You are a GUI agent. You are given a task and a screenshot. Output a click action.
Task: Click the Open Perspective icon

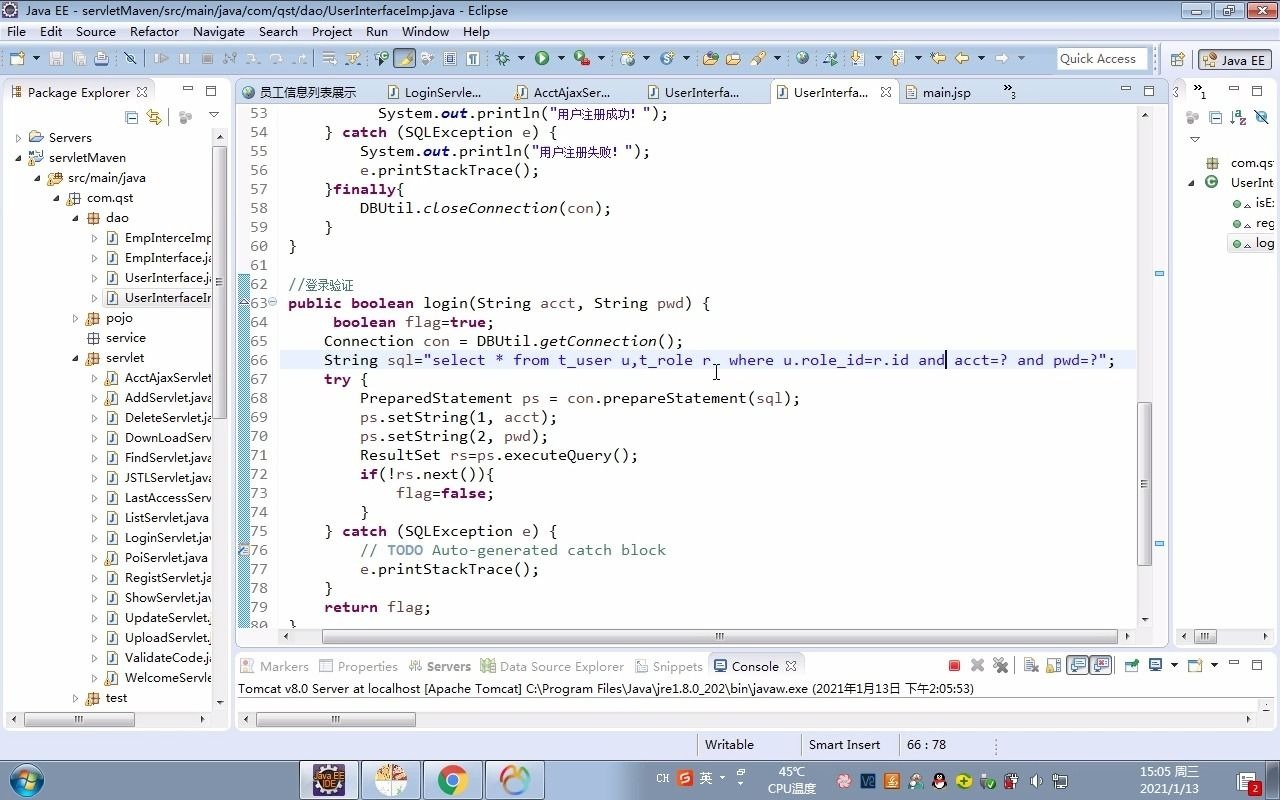(x=1177, y=59)
